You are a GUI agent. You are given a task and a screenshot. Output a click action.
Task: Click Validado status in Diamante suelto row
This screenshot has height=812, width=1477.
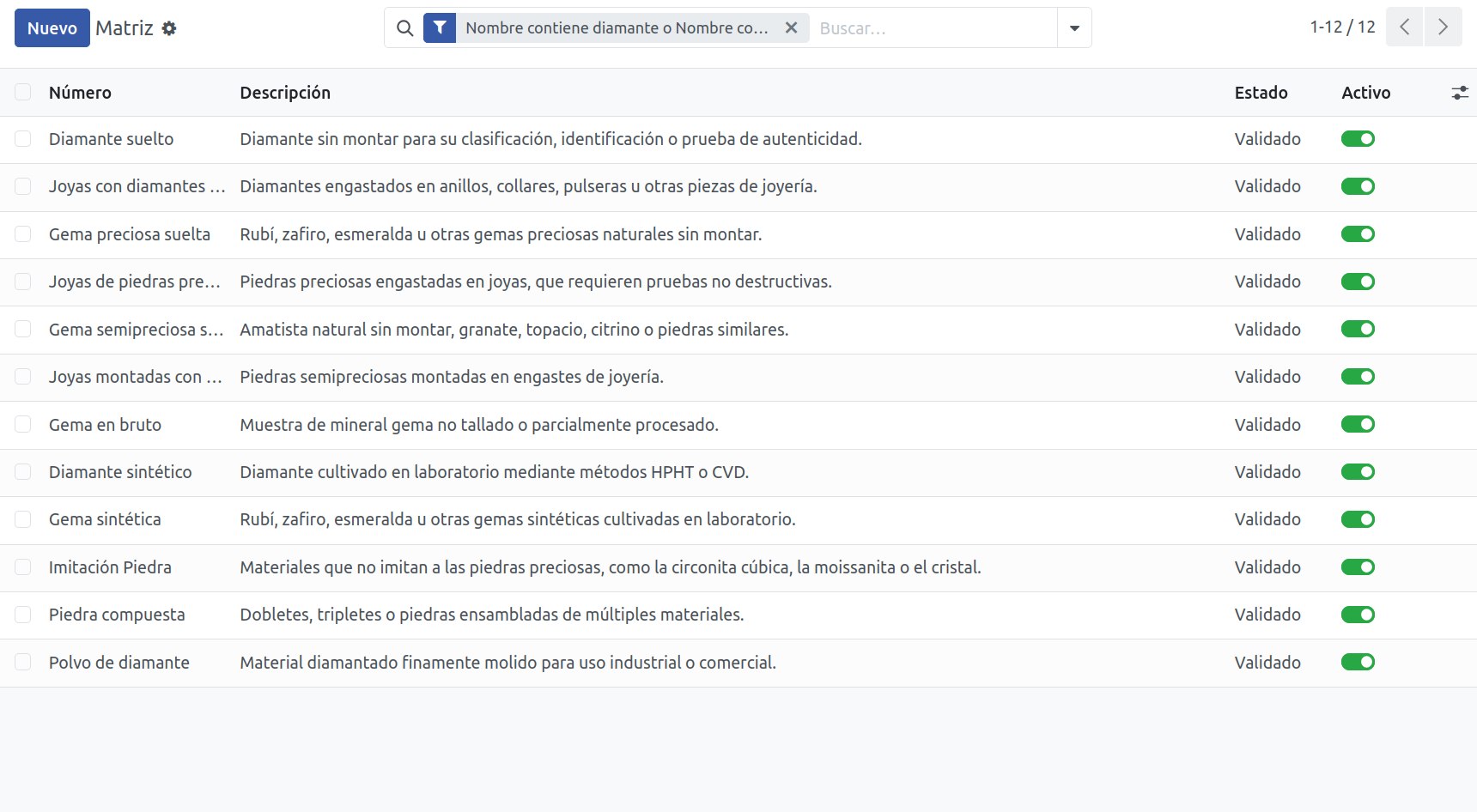(1267, 139)
